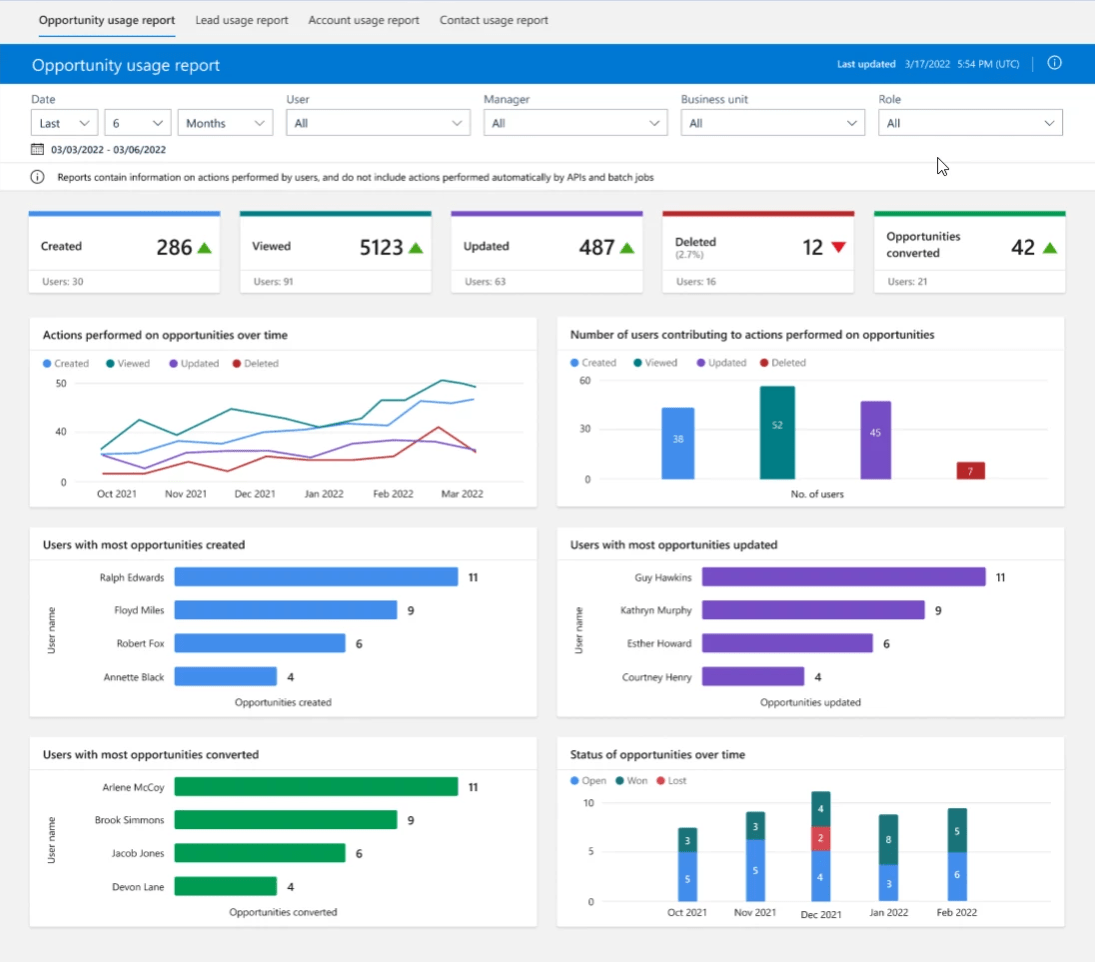Toggle the Viewed legend in users contributing chart
This screenshot has height=962, width=1095.
coord(653,362)
